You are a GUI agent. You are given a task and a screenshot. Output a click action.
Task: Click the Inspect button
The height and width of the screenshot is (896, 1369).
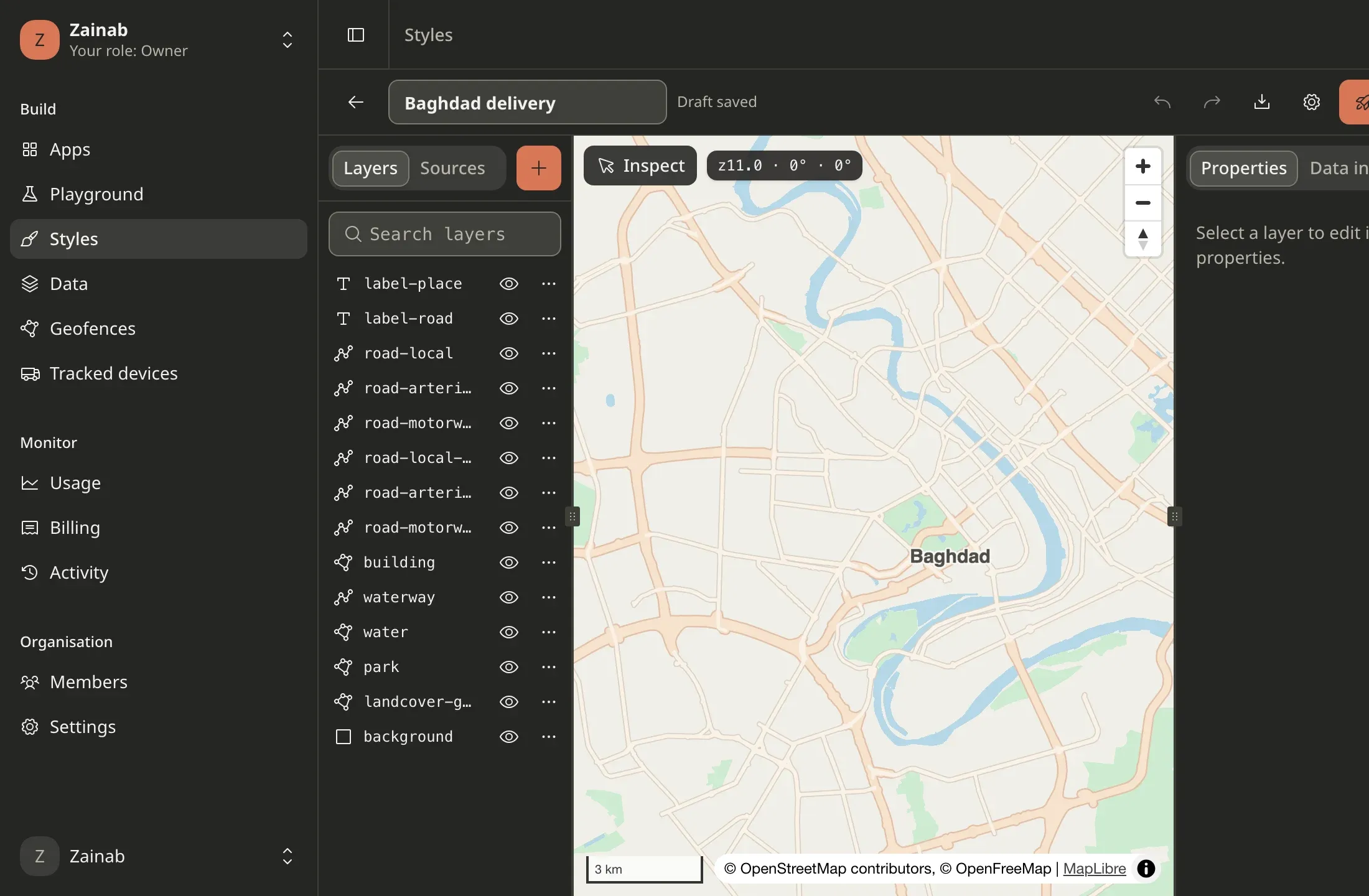[640, 166]
